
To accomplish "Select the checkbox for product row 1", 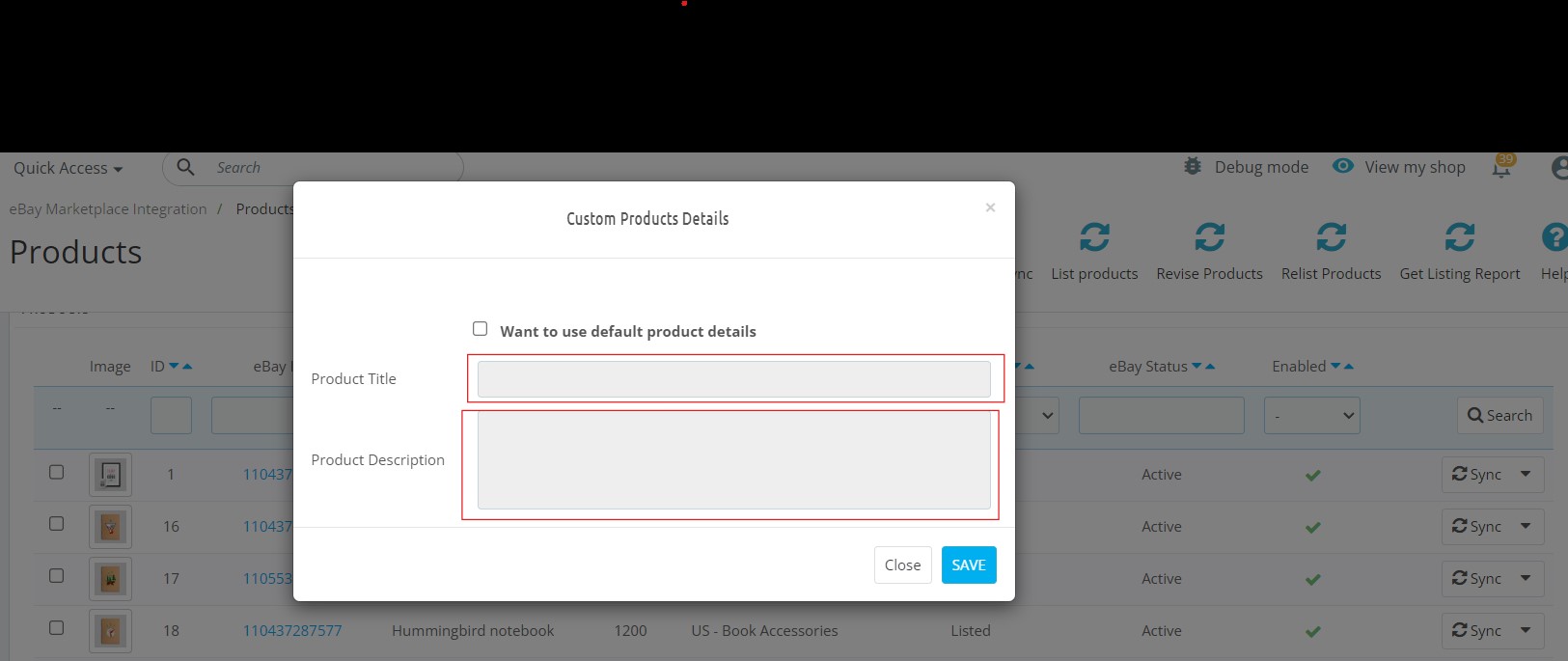I will 57,472.
